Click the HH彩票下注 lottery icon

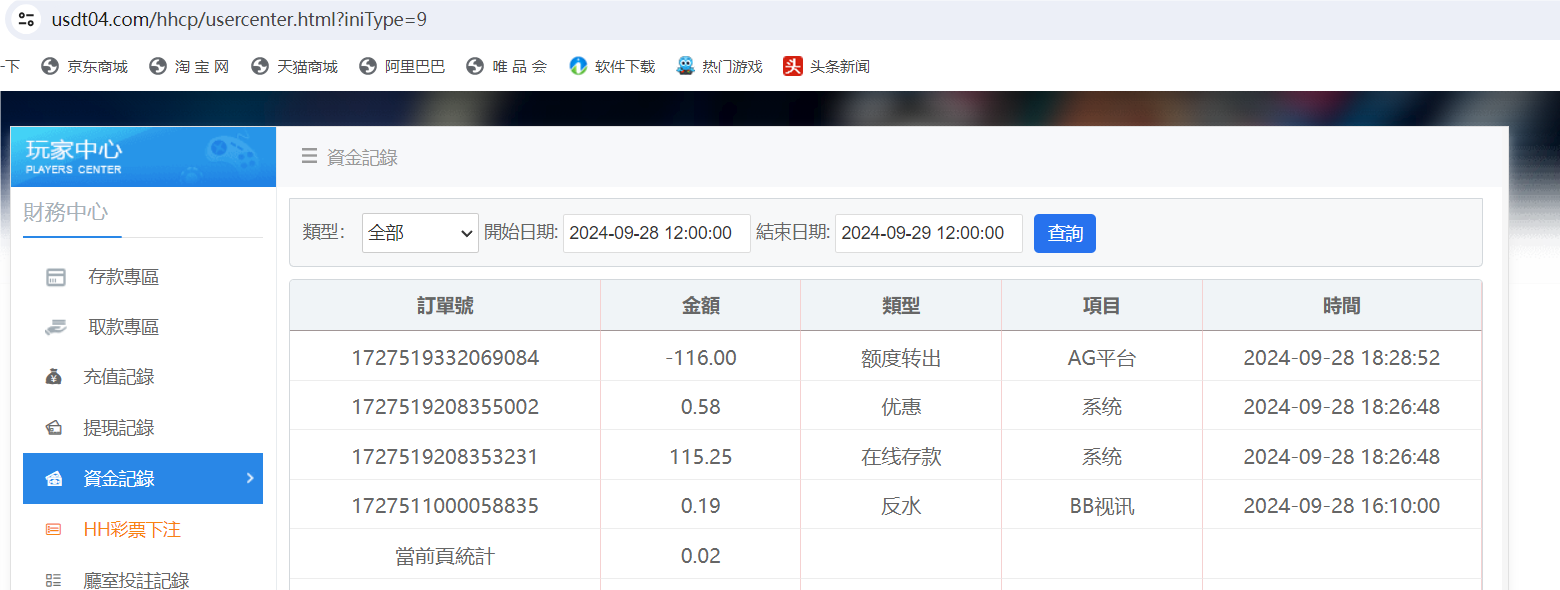pos(55,529)
